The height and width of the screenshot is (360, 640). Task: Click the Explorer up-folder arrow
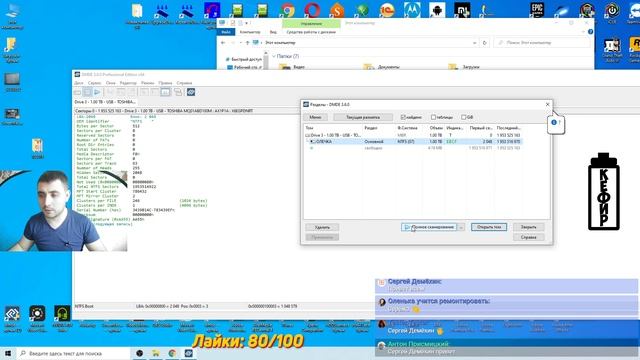[247, 43]
